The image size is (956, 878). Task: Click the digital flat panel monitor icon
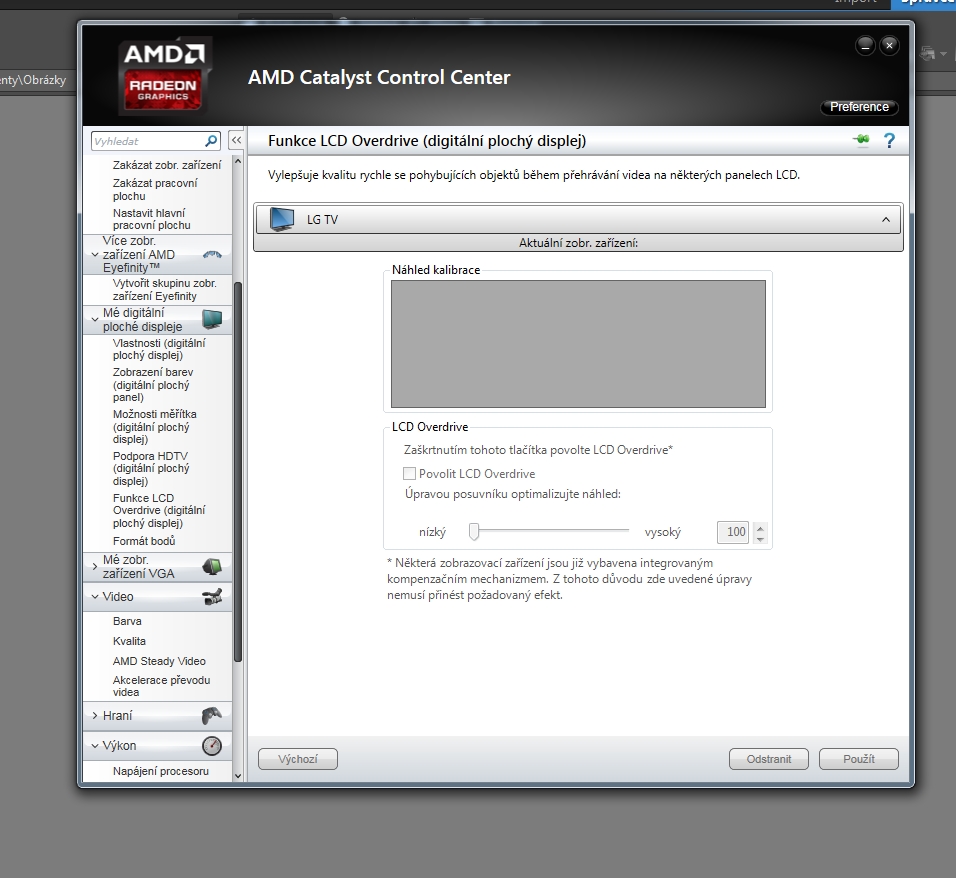212,319
